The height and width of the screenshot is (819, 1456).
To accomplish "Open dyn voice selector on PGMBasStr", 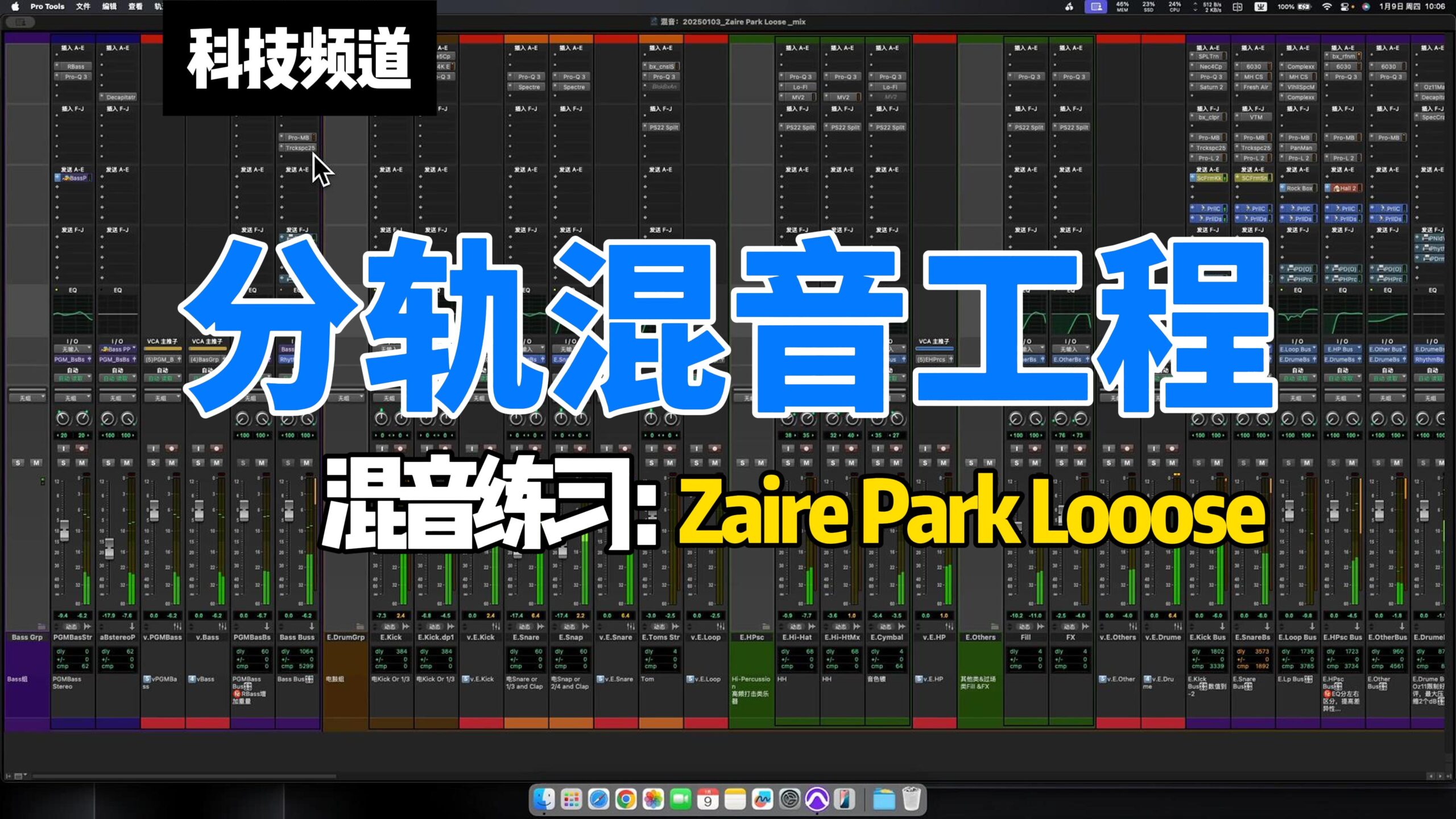I will point(72,626).
